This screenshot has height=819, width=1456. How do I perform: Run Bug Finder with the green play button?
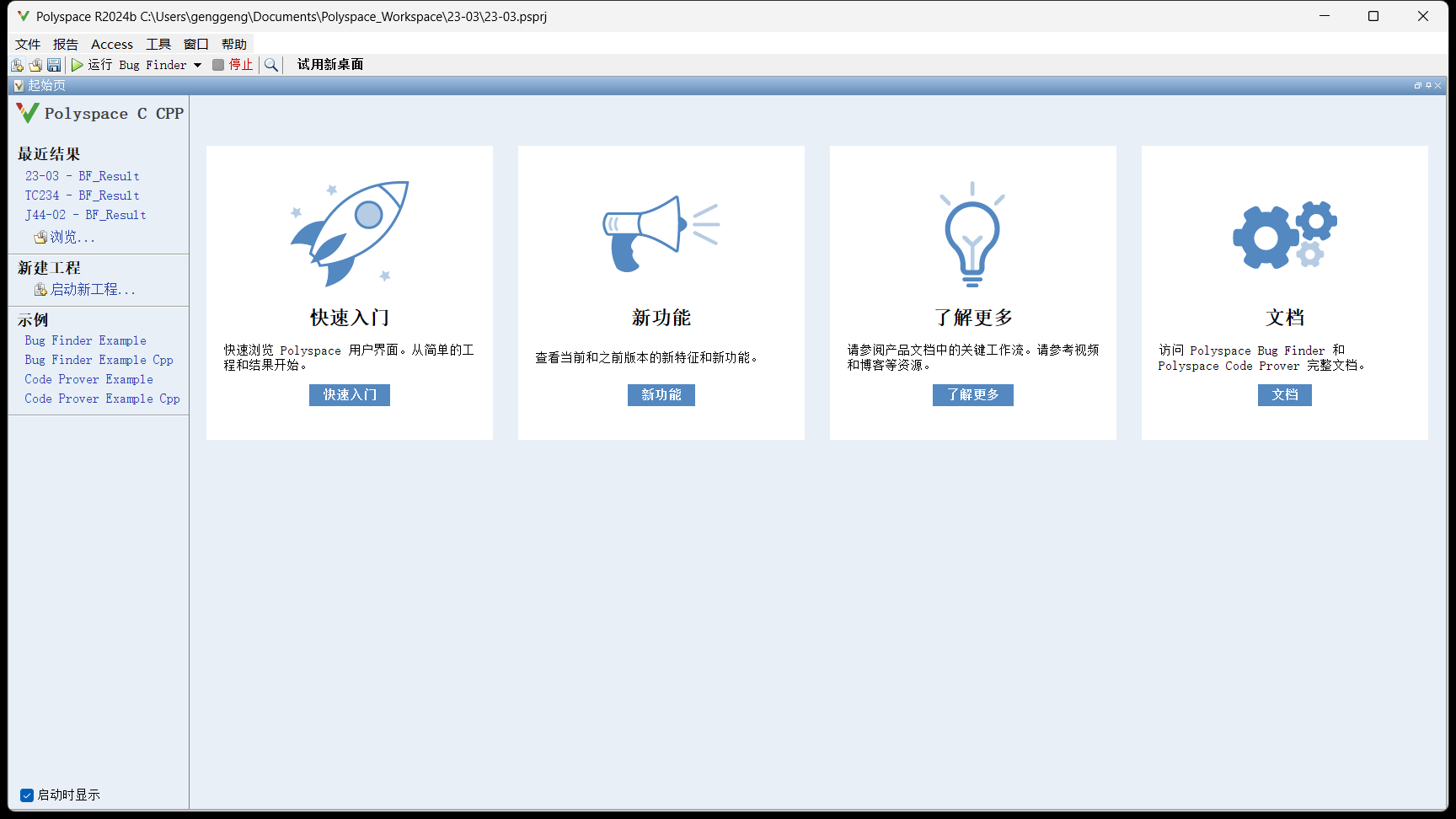[78, 65]
